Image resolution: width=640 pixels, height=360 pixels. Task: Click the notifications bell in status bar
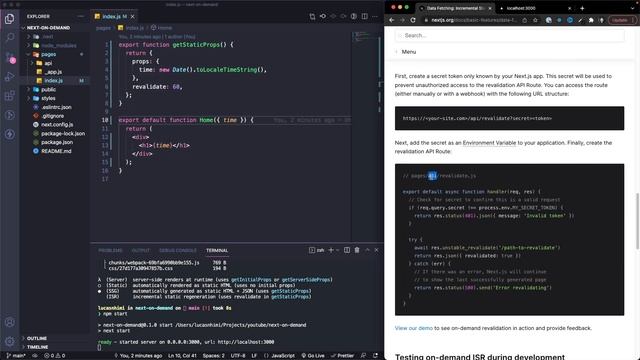pyautogui.click(x=375, y=356)
